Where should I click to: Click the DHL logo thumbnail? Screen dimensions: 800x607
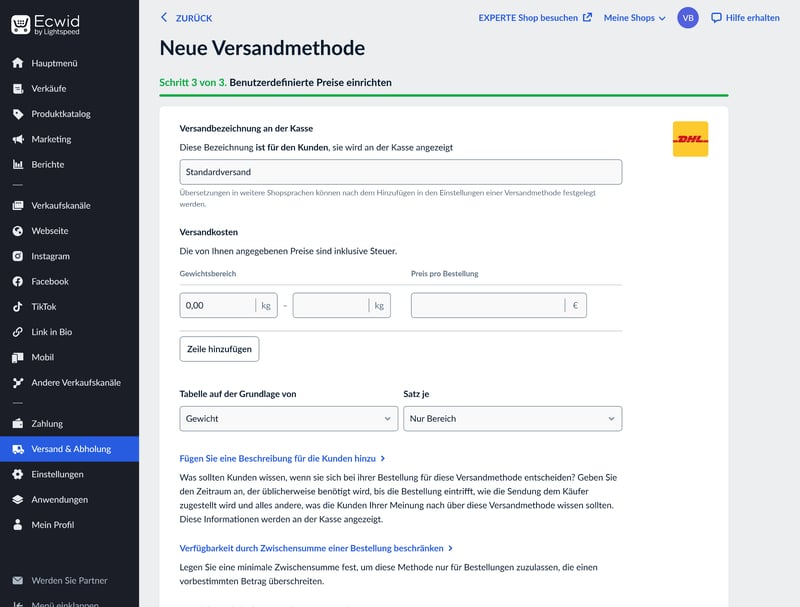(x=690, y=139)
